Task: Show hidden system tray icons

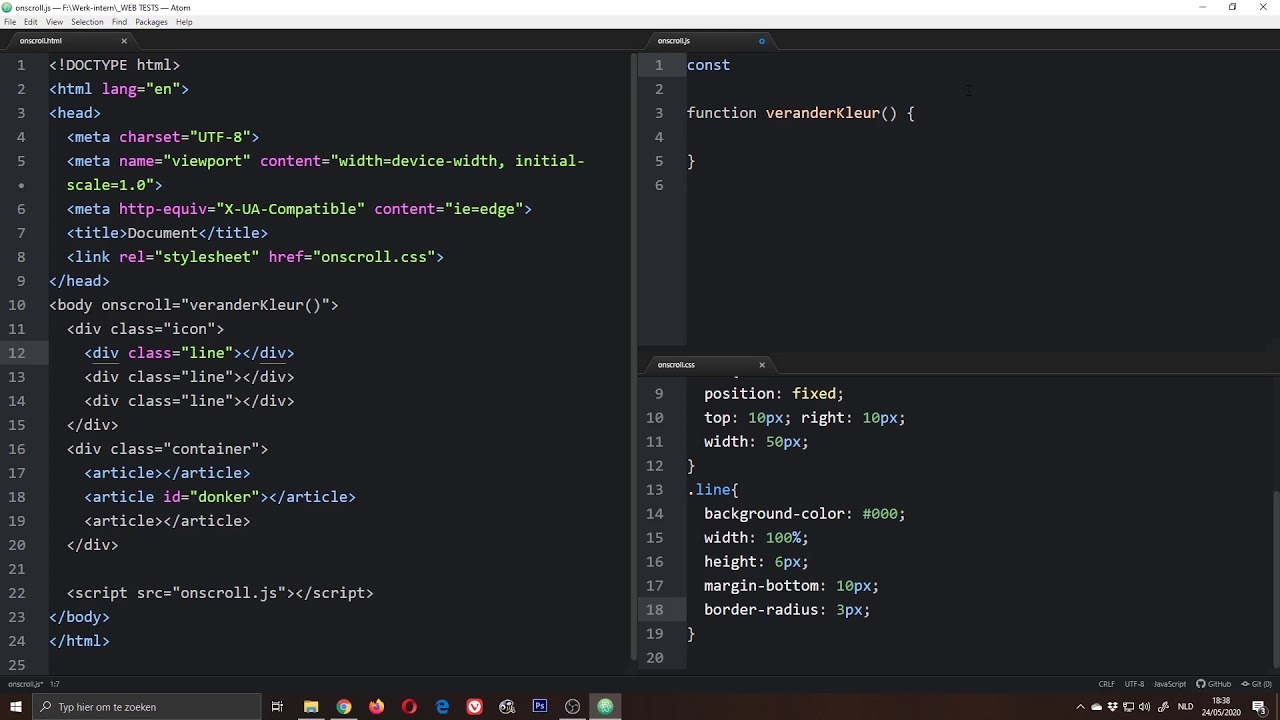Action: [x=1080, y=707]
